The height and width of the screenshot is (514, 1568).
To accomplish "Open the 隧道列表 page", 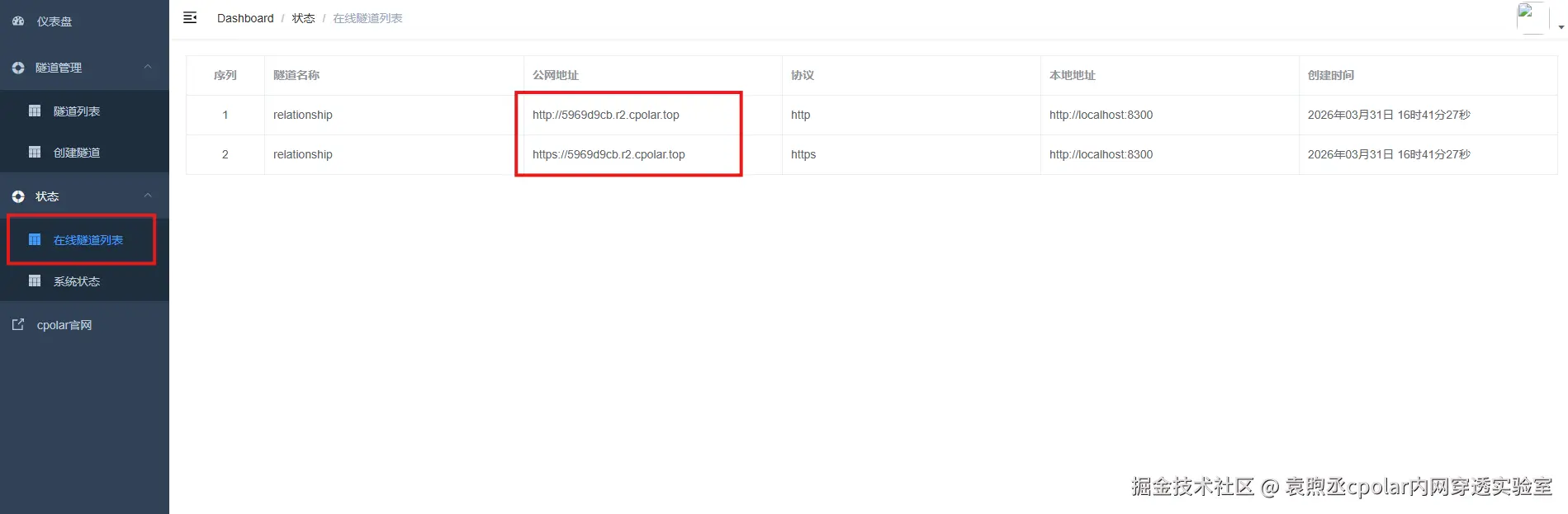I will [77, 111].
